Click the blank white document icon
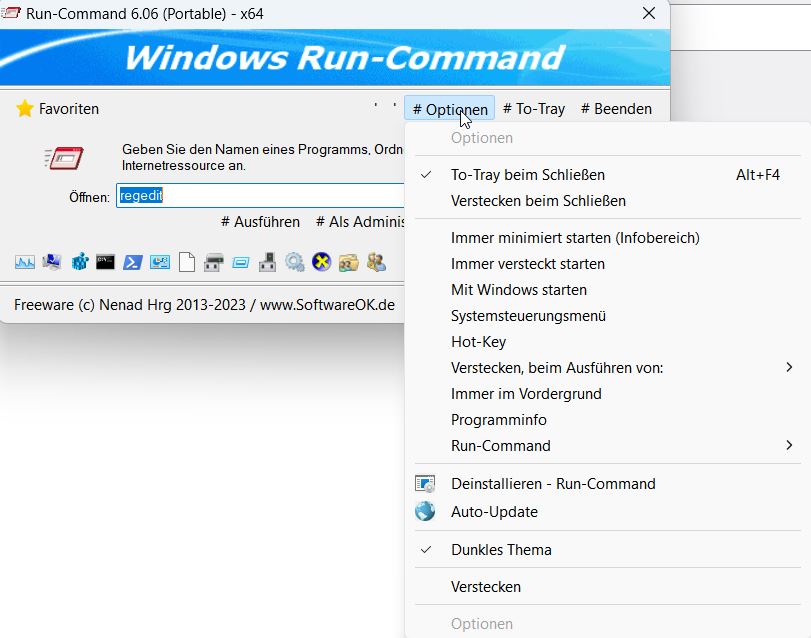This screenshot has height=638, width=811. (x=187, y=263)
